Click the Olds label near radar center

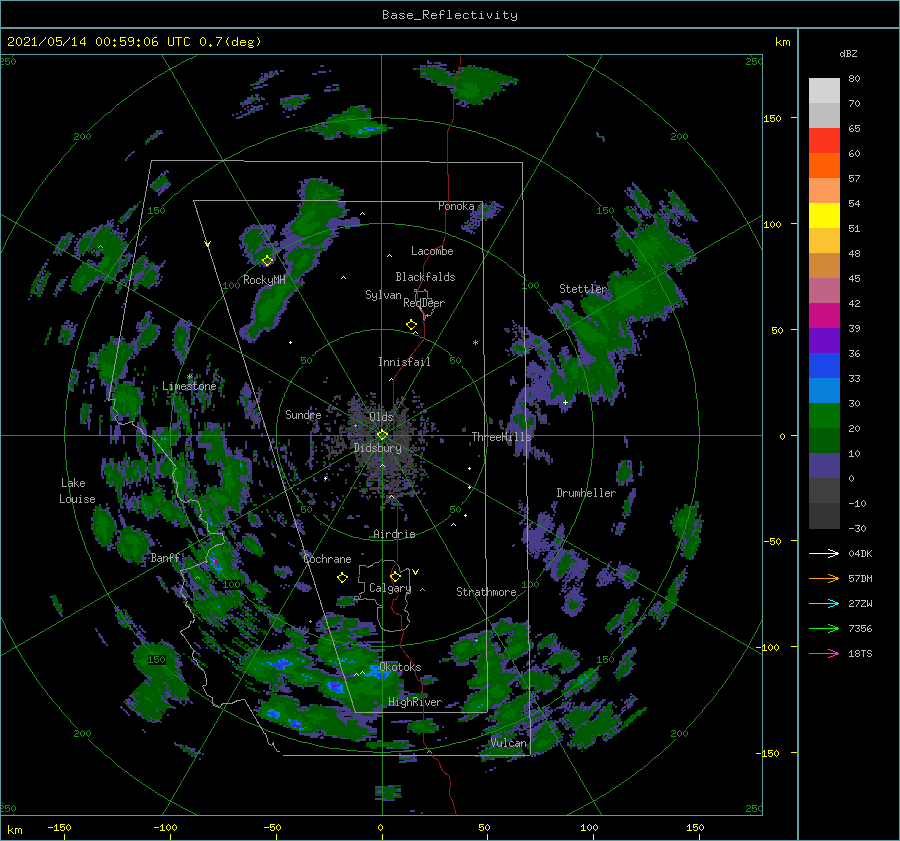(x=381, y=417)
